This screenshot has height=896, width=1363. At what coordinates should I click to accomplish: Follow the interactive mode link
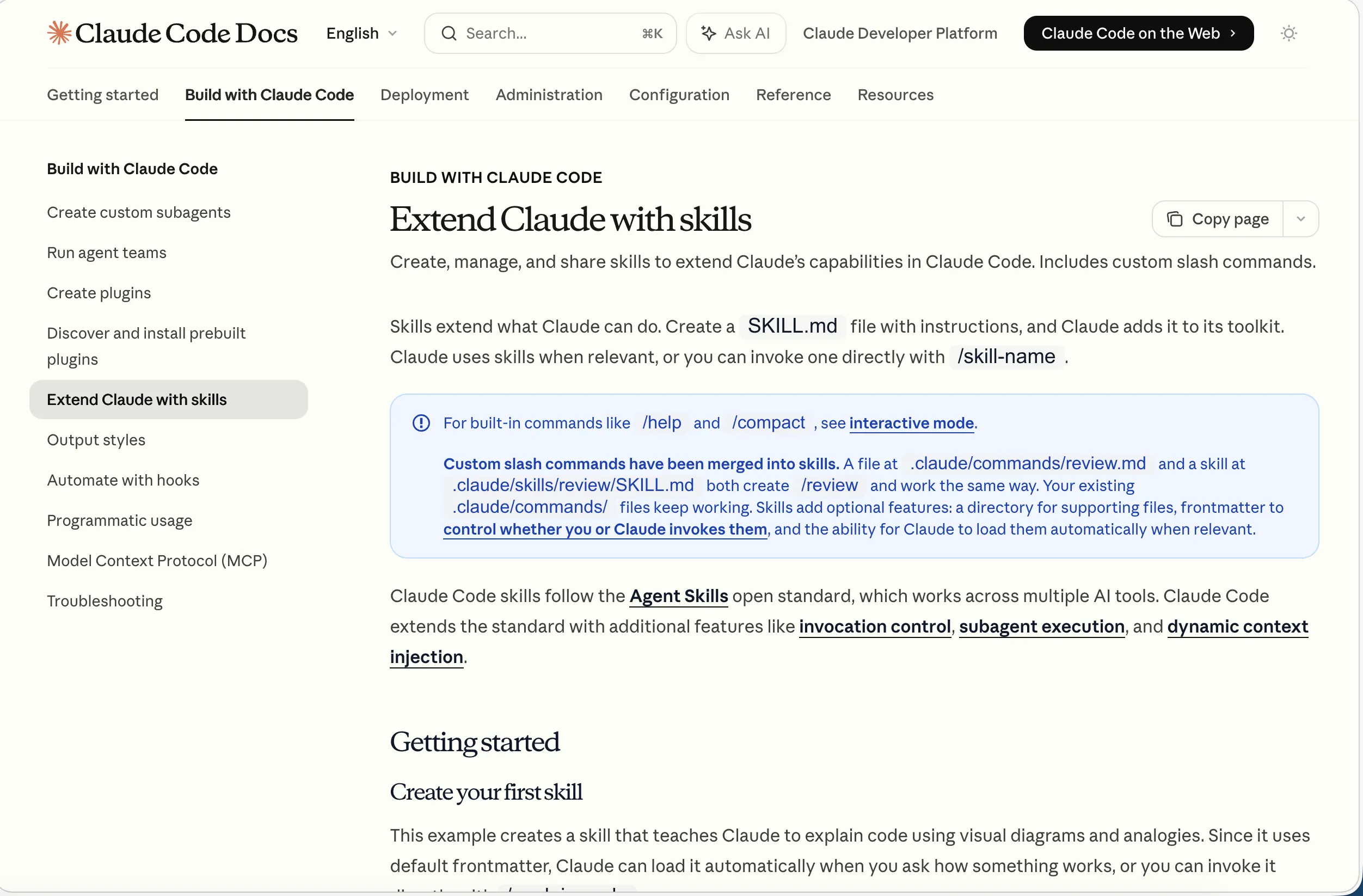911,423
